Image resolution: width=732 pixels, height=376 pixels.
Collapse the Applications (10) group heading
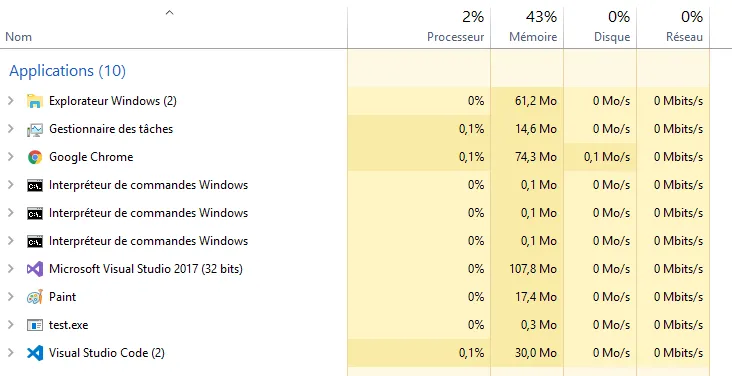click(x=68, y=71)
